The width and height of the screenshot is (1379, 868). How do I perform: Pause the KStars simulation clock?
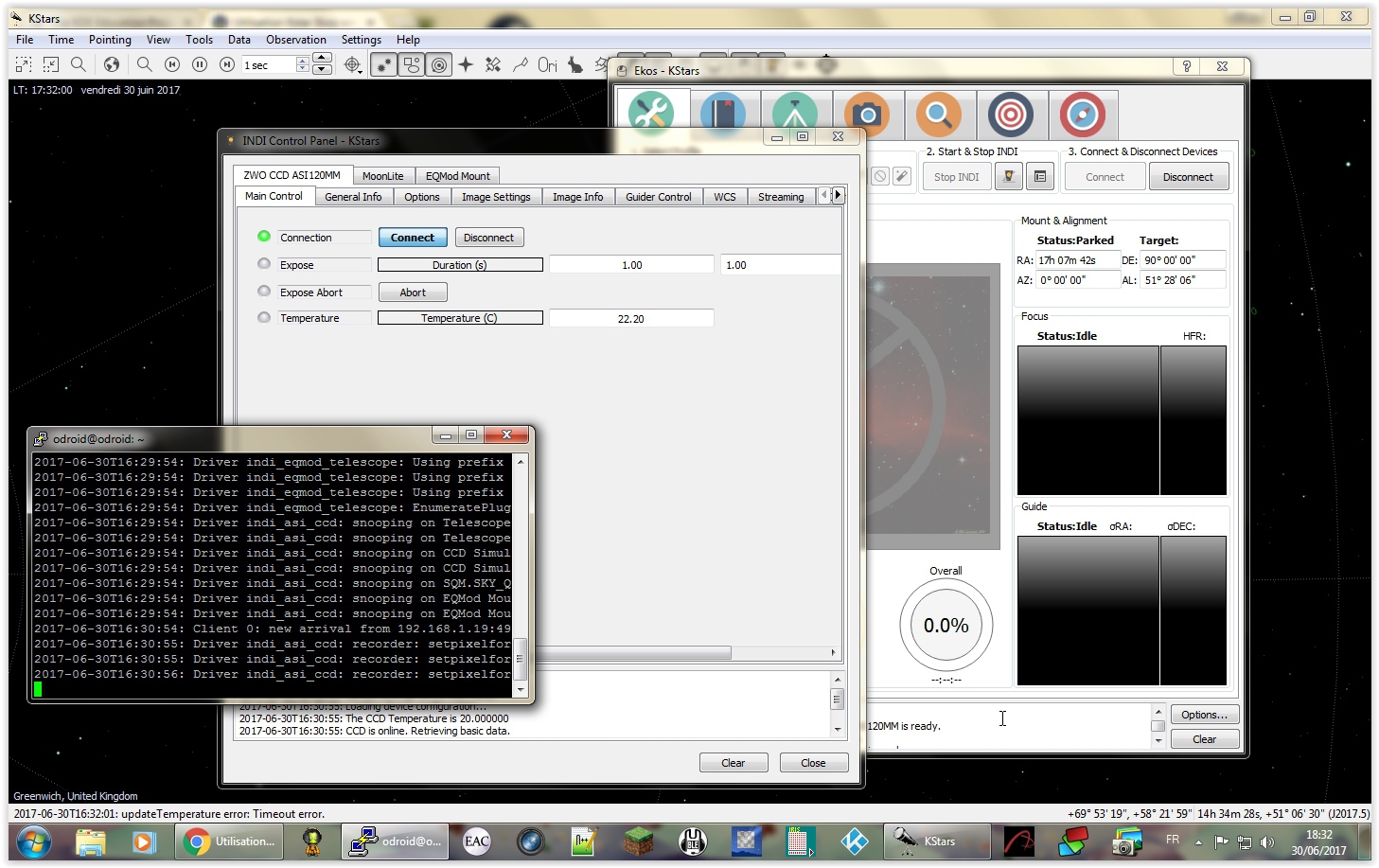click(200, 64)
